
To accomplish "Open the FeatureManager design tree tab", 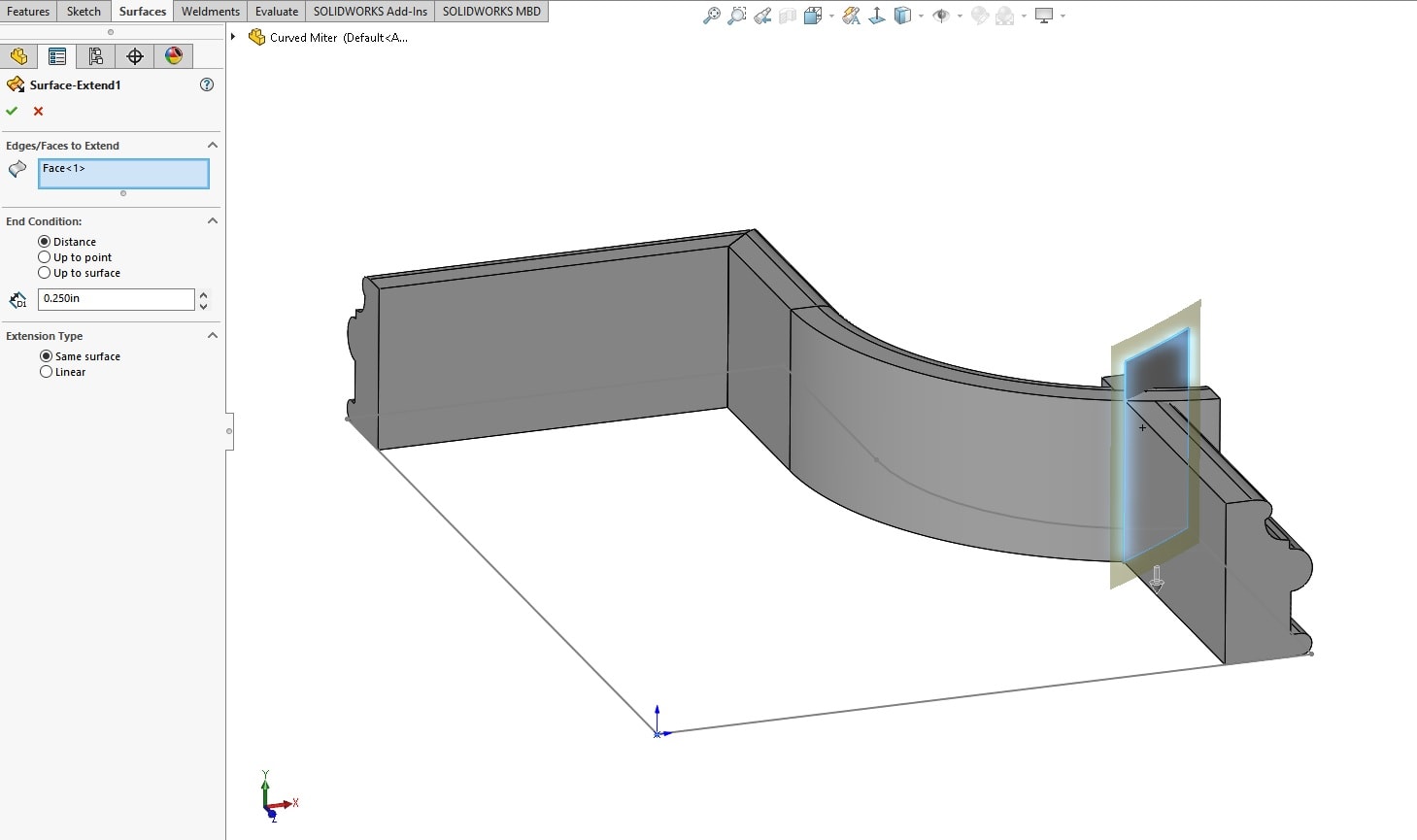I will tap(18, 56).
